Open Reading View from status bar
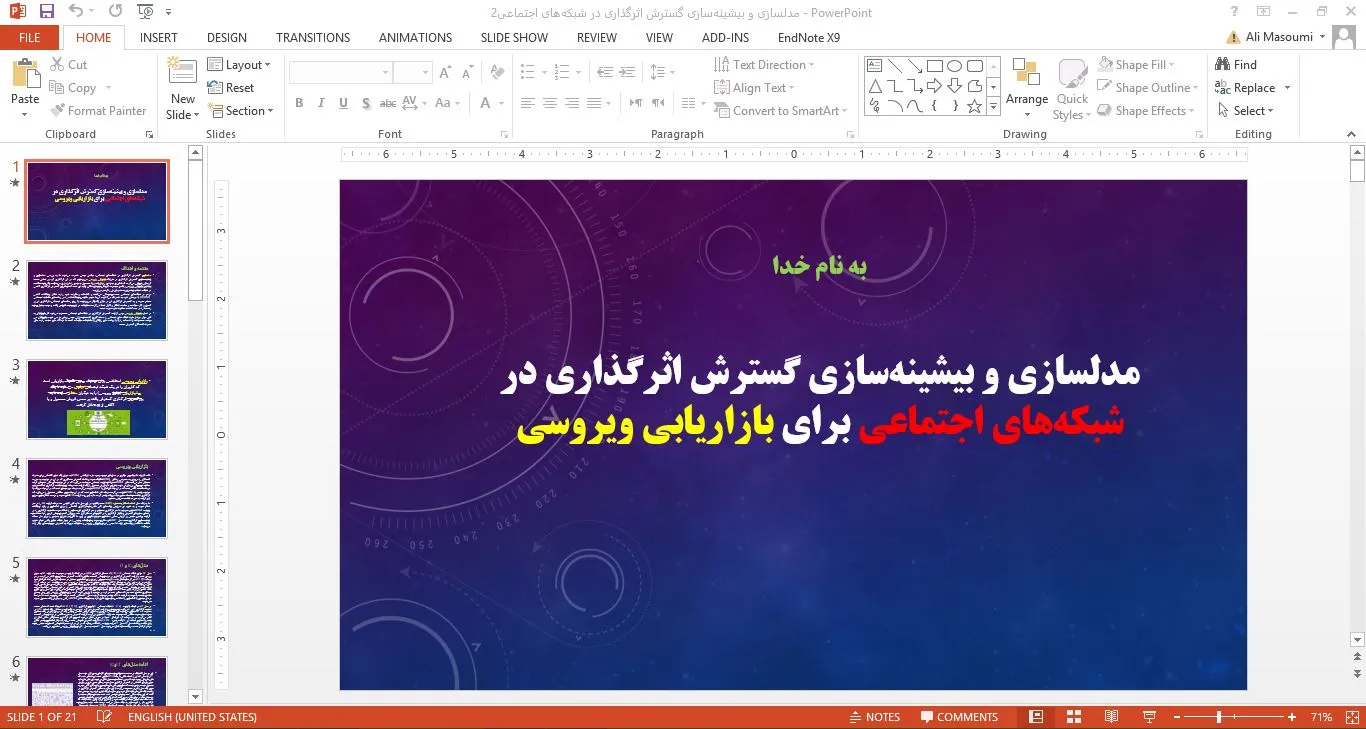 point(1111,717)
